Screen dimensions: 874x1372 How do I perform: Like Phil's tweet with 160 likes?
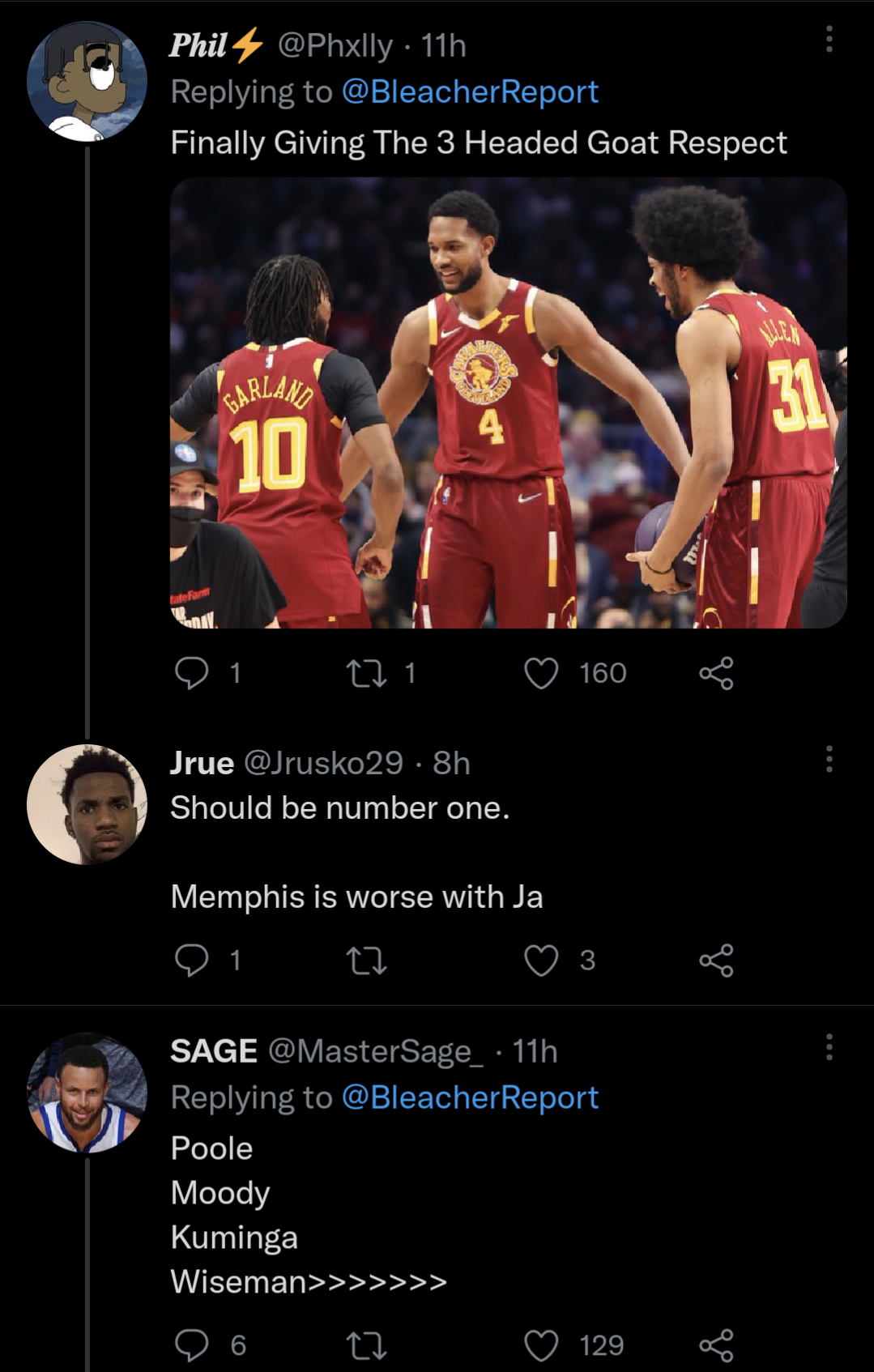click(x=541, y=673)
